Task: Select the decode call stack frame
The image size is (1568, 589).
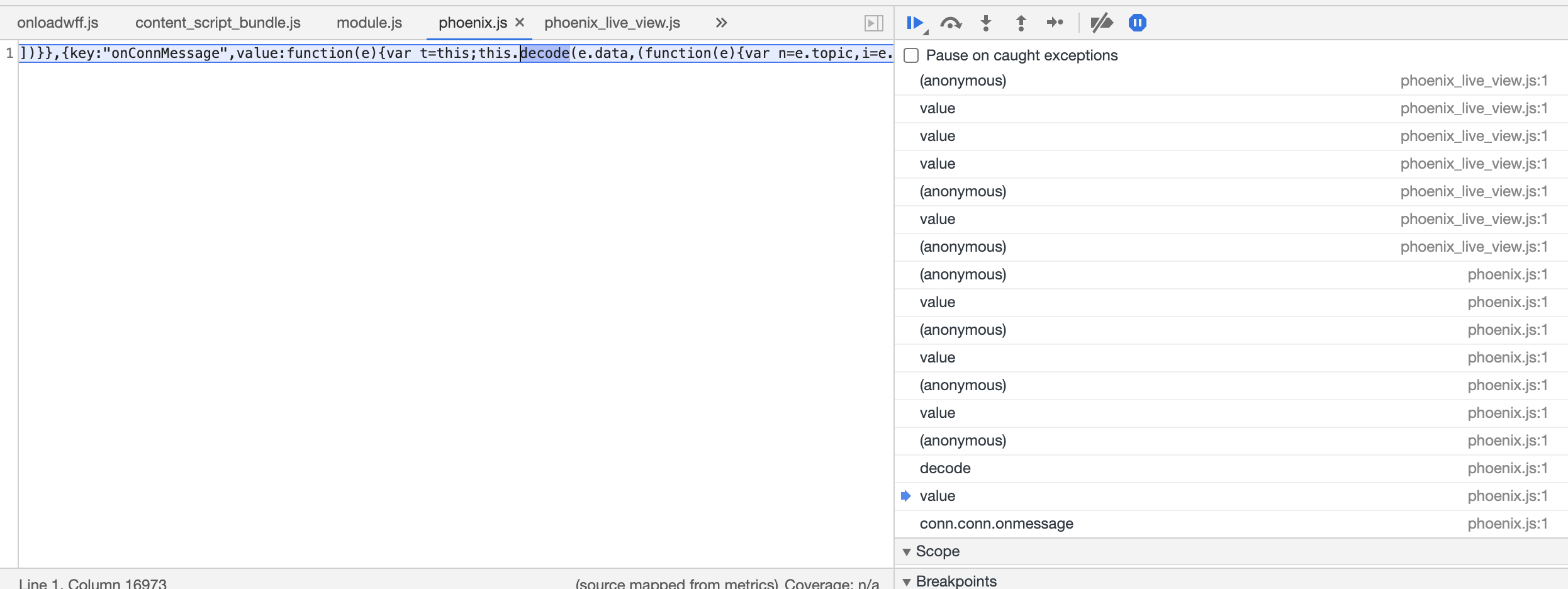Action: [1231, 468]
